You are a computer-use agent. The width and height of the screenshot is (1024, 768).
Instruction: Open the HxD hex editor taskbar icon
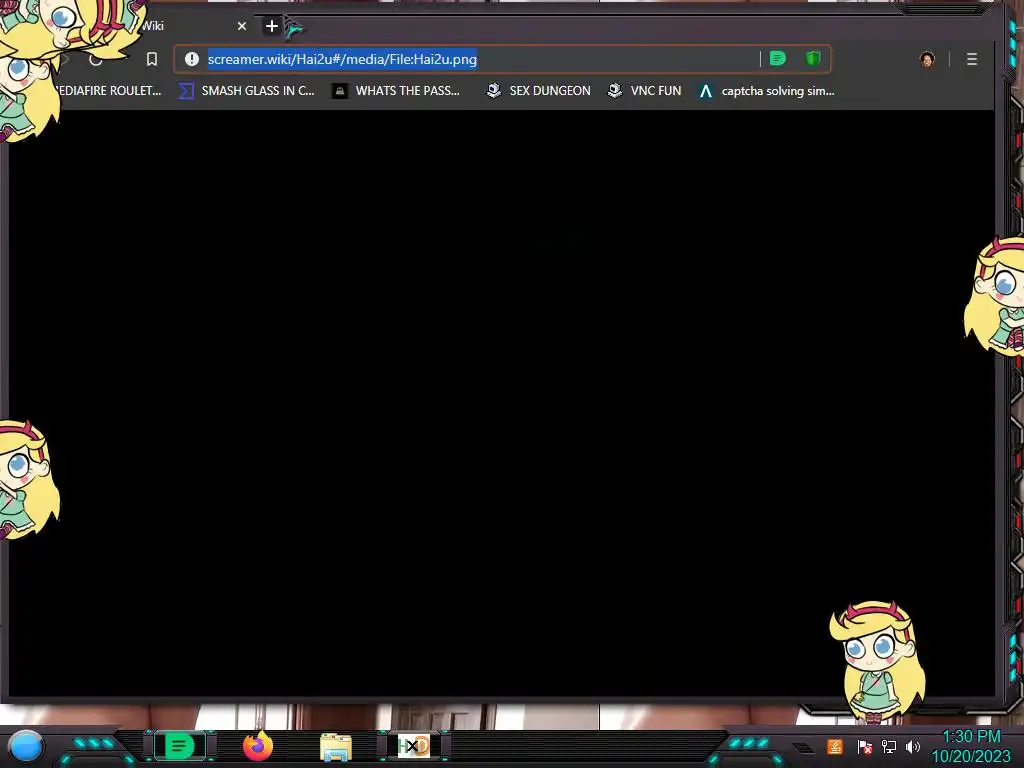414,746
